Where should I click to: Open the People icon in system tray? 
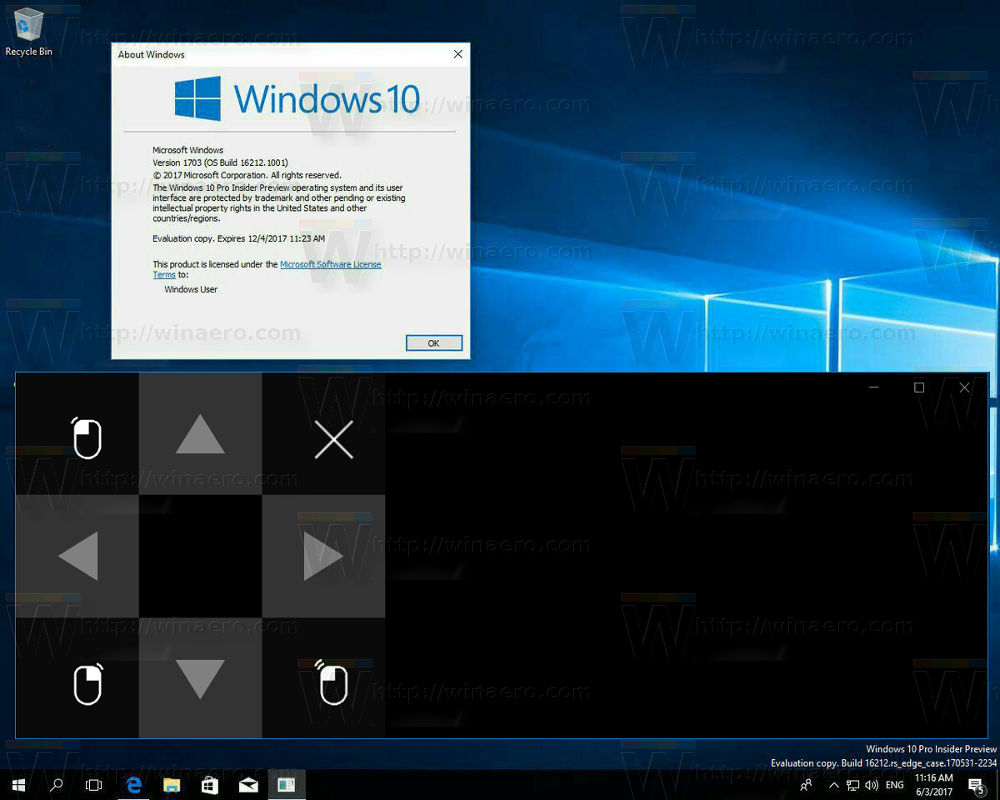[x=808, y=786]
